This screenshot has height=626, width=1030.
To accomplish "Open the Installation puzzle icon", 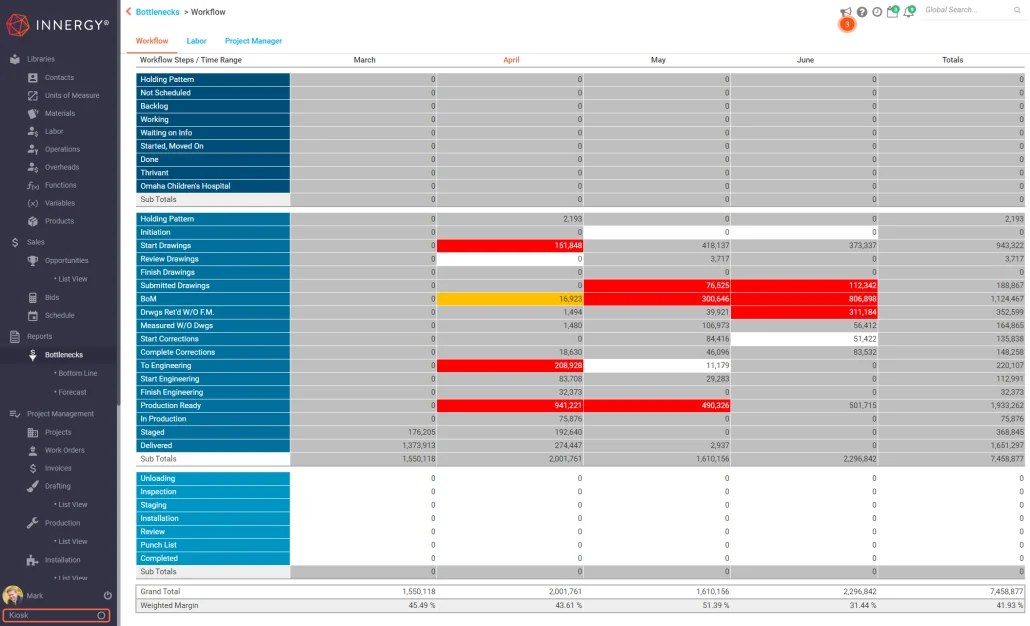I will point(32,560).
